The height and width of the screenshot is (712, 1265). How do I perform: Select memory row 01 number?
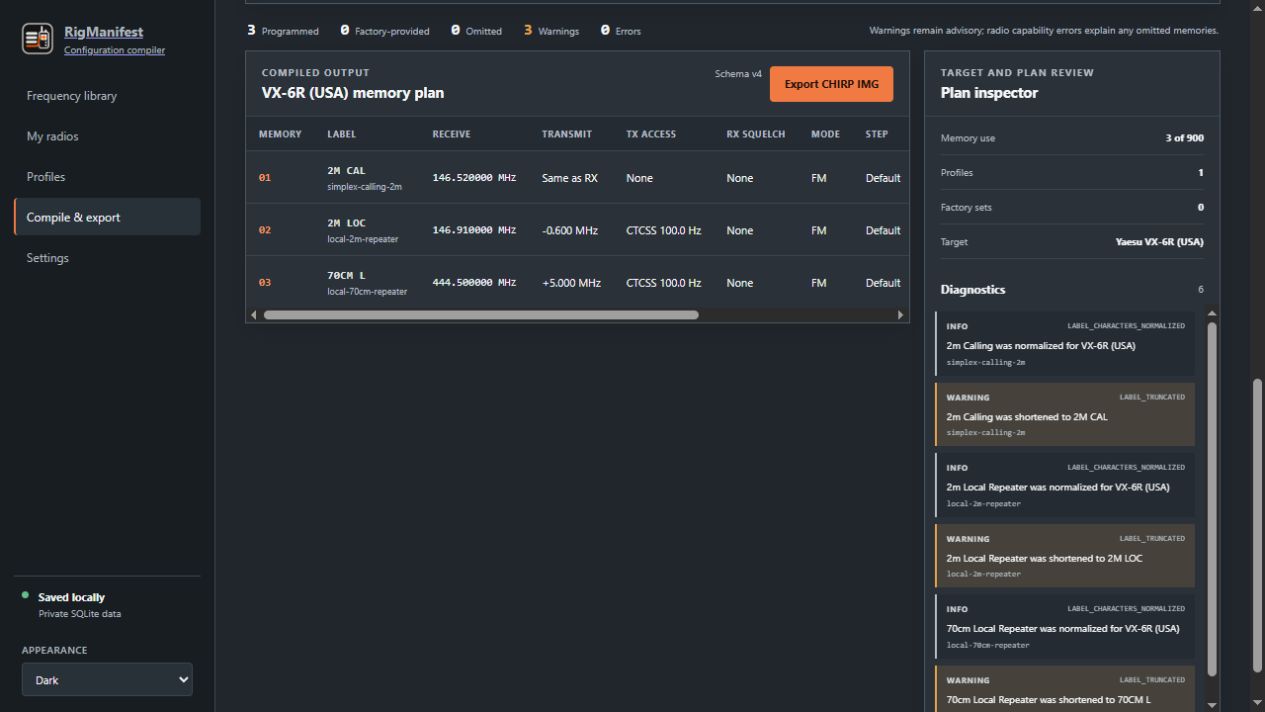click(x=265, y=178)
